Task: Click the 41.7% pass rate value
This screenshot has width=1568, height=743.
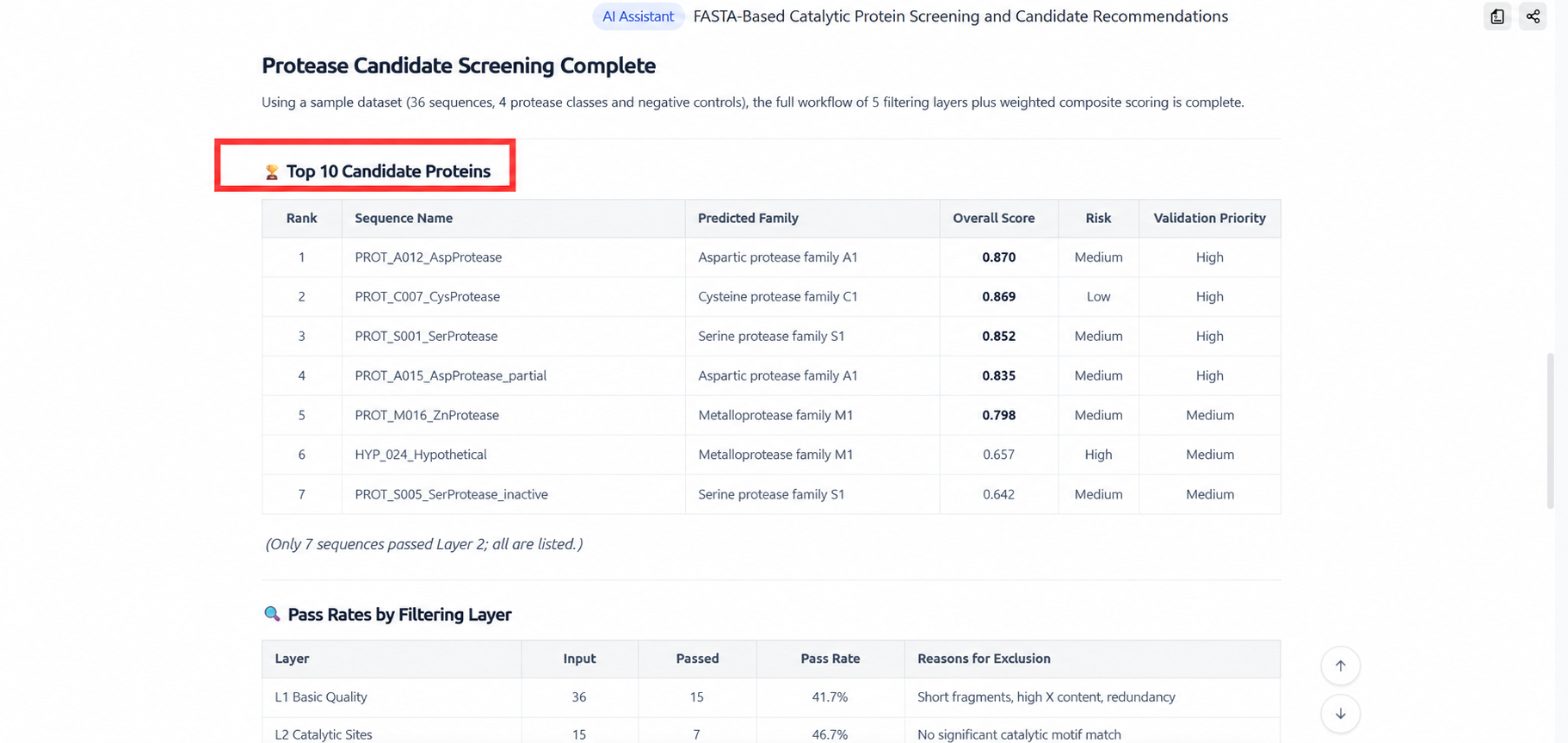Action: coord(830,697)
